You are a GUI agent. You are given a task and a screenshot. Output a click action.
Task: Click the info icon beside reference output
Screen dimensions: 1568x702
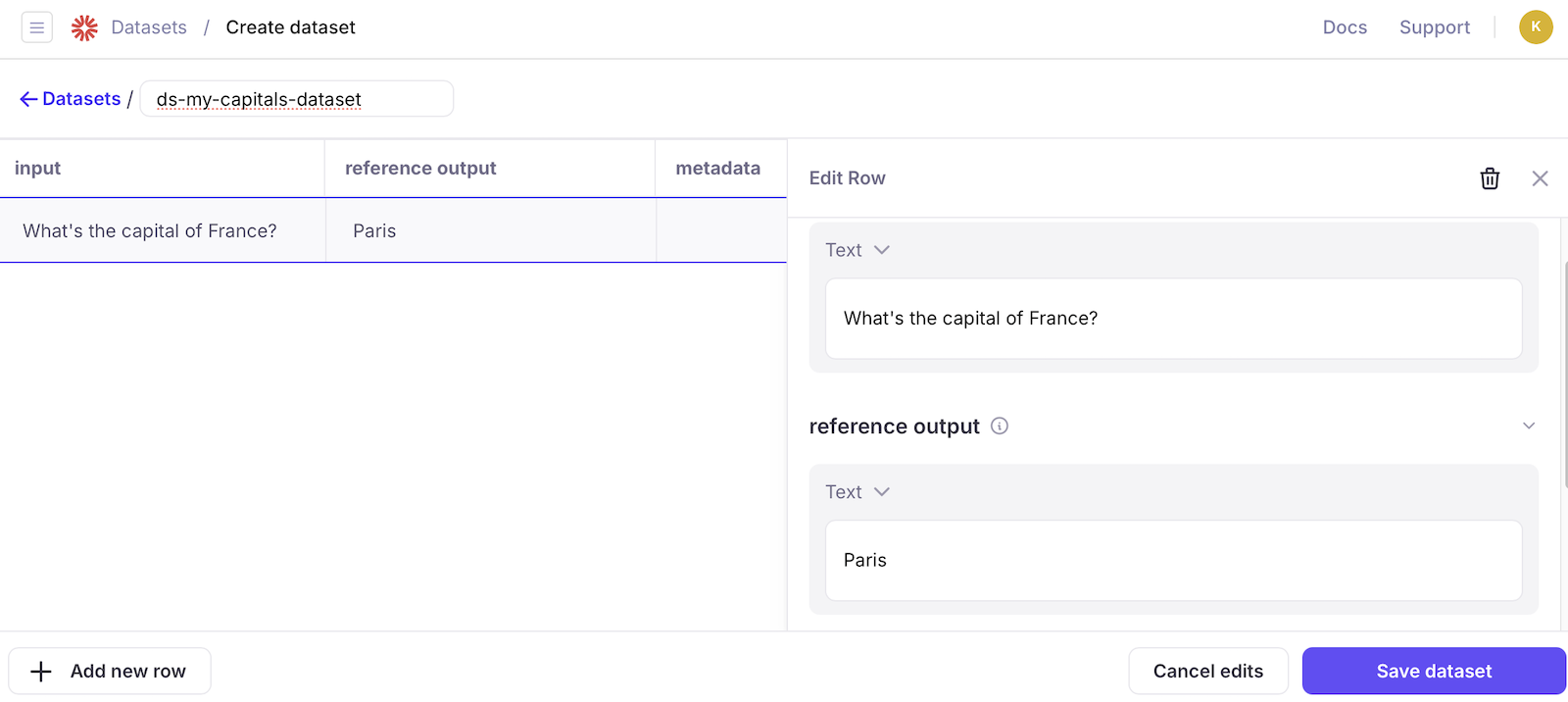(1000, 426)
